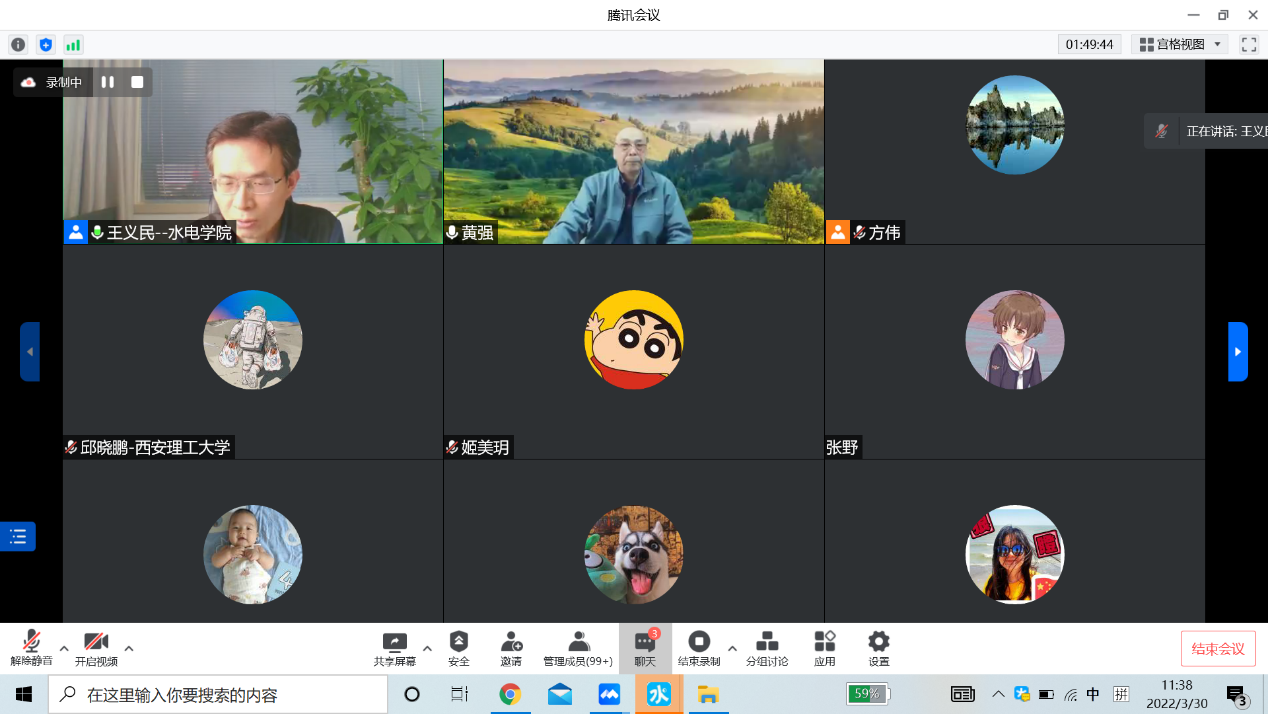Check the green network signal icon
1268x714 pixels.
73,45
